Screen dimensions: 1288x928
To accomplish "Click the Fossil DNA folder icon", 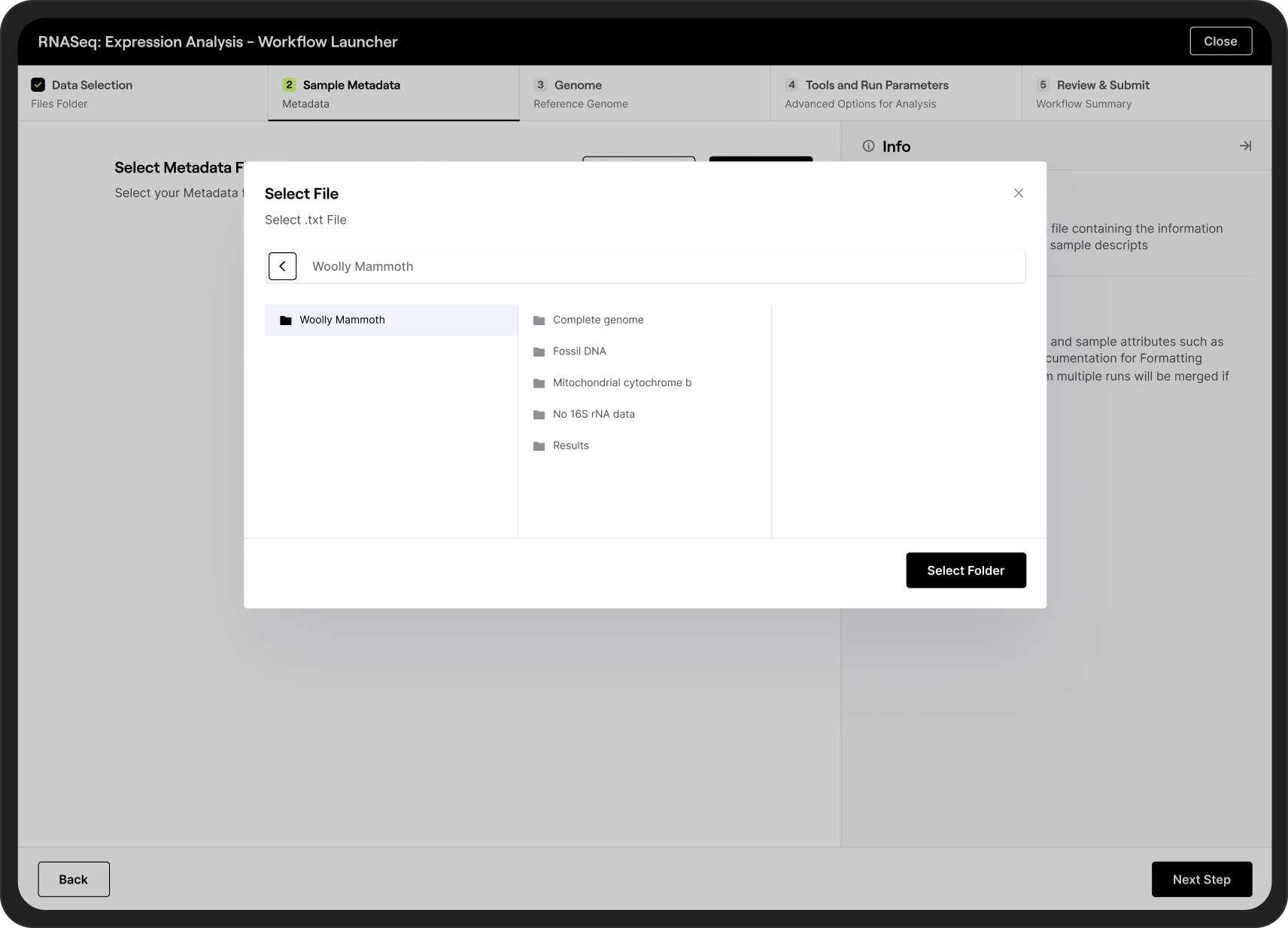I will 539,351.
